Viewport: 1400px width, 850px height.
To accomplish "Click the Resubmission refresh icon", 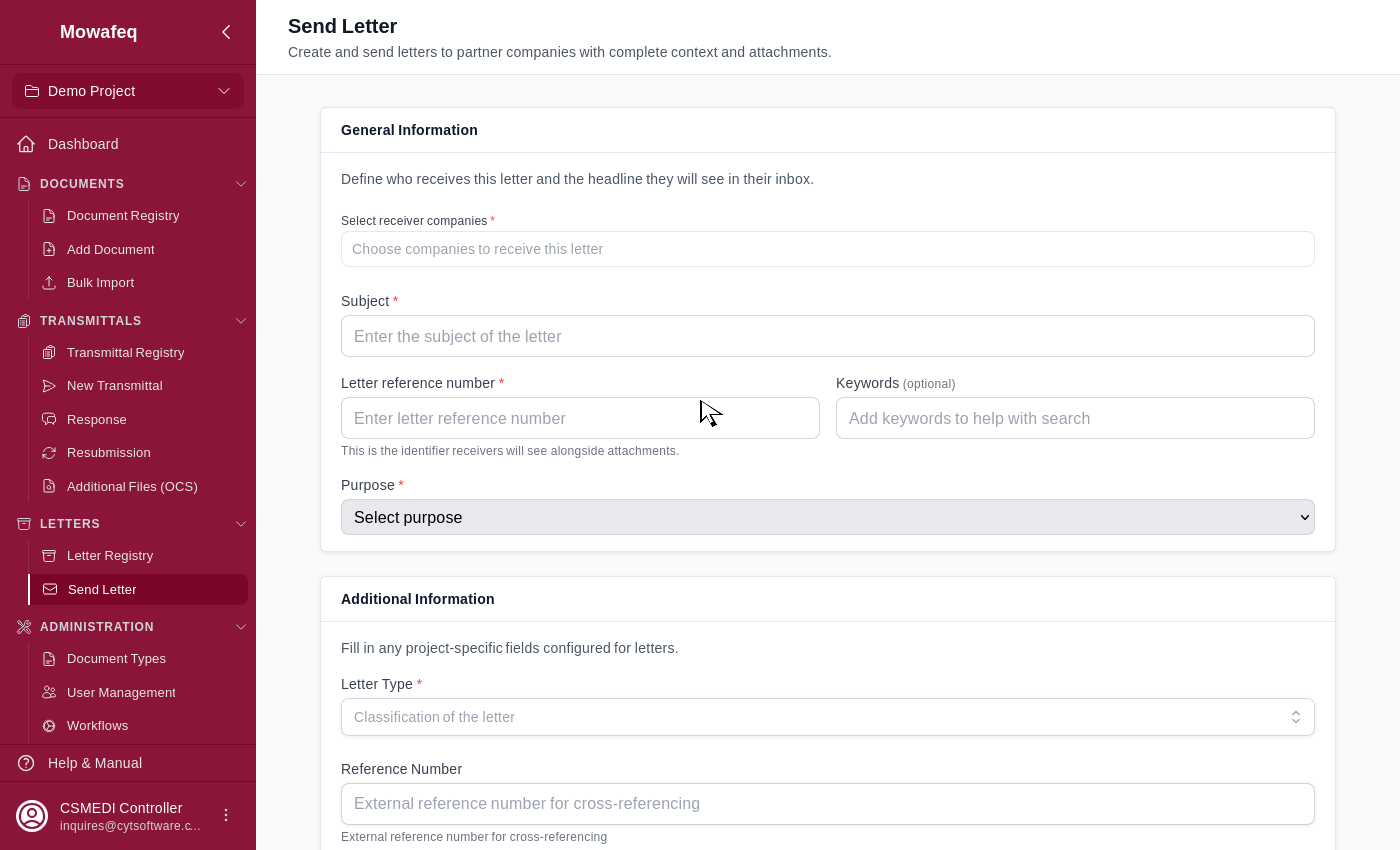I will coord(49,453).
